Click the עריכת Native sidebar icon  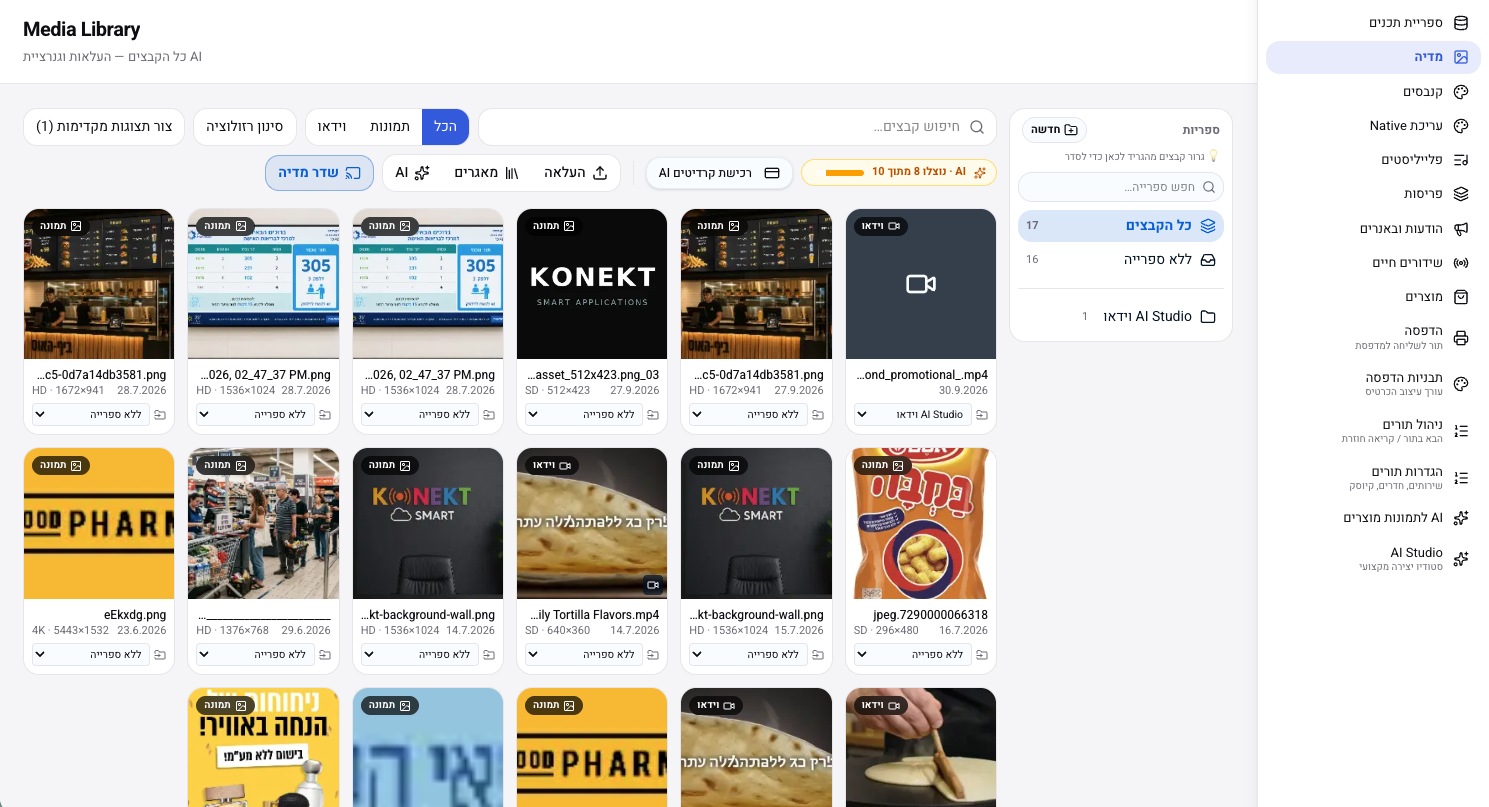pyautogui.click(x=1461, y=126)
